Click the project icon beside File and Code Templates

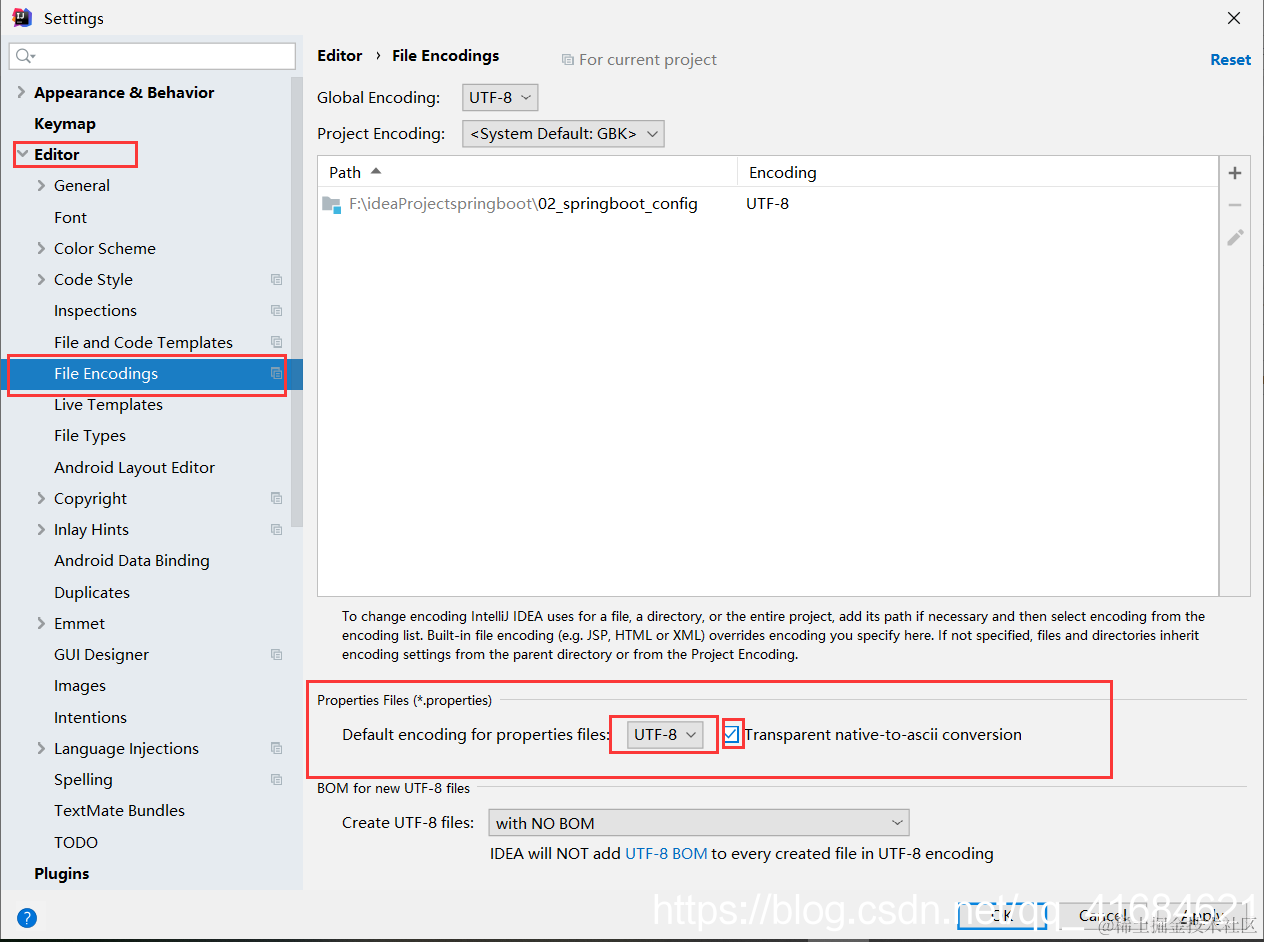tap(277, 342)
